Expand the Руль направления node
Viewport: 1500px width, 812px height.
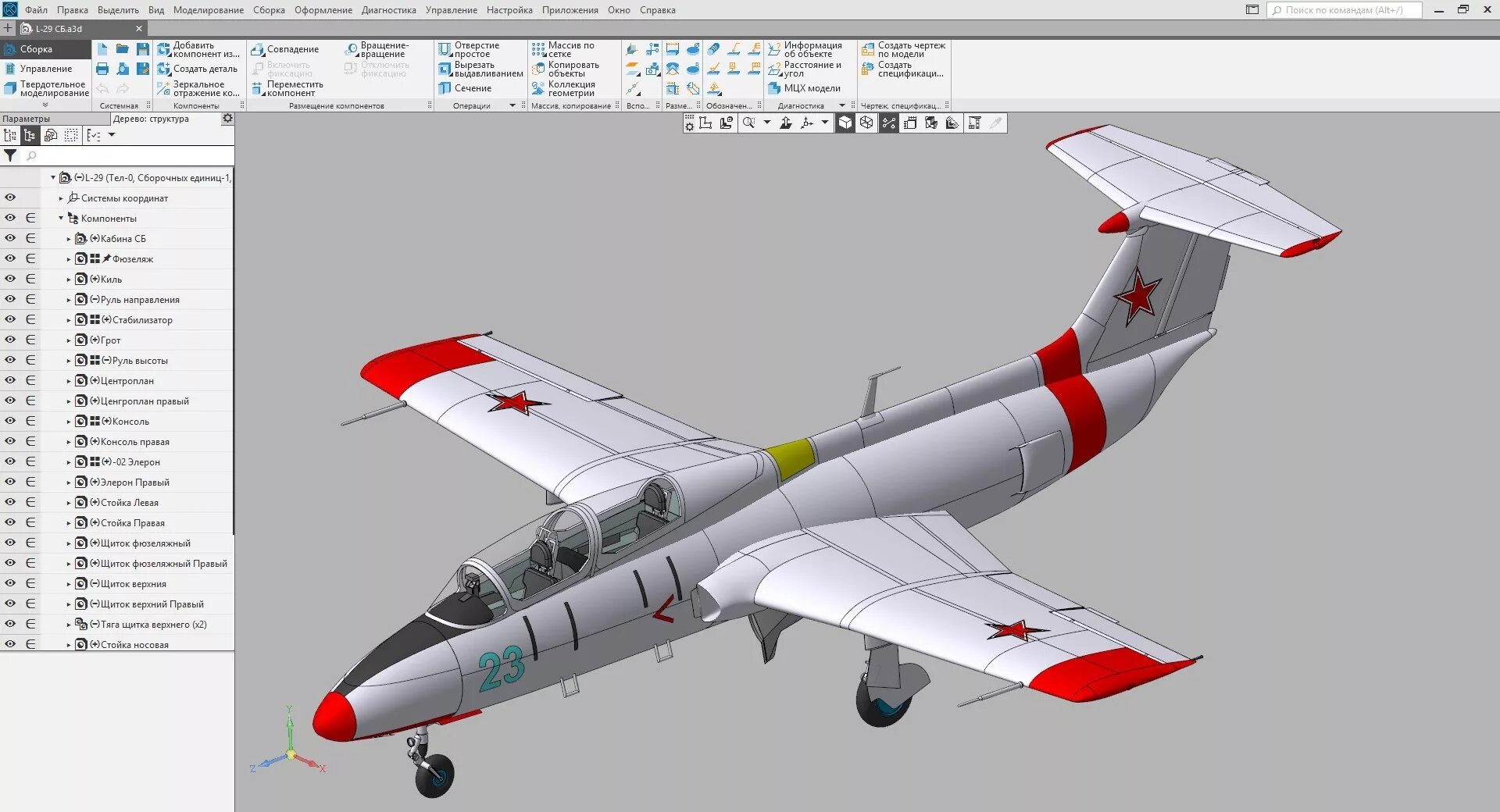[x=69, y=300]
